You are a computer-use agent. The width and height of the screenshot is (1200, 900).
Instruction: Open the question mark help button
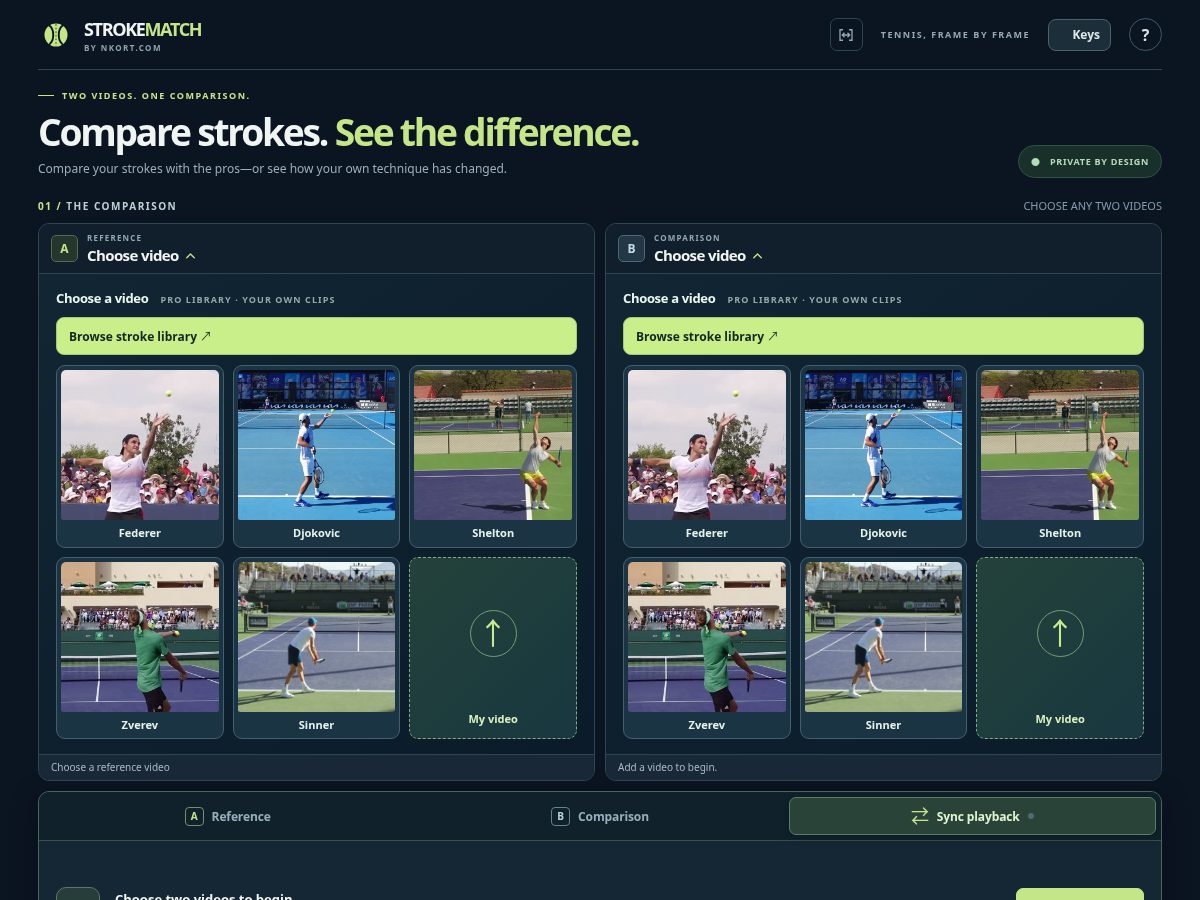[1145, 34]
